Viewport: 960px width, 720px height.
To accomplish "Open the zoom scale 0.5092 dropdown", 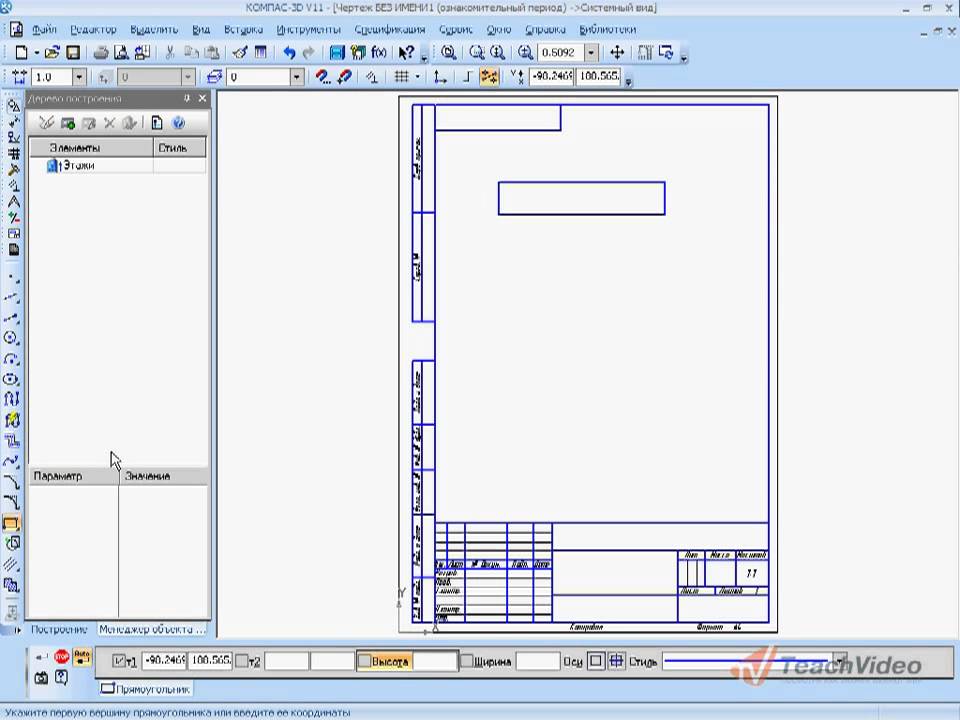I will coord(591,53).
